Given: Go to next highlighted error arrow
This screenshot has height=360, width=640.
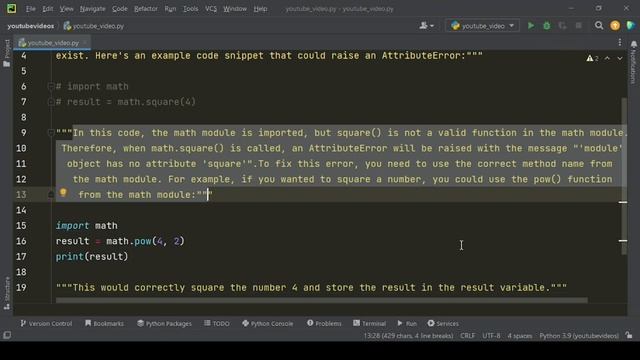Looking at the screenshot, I should (x=620, y=58).
